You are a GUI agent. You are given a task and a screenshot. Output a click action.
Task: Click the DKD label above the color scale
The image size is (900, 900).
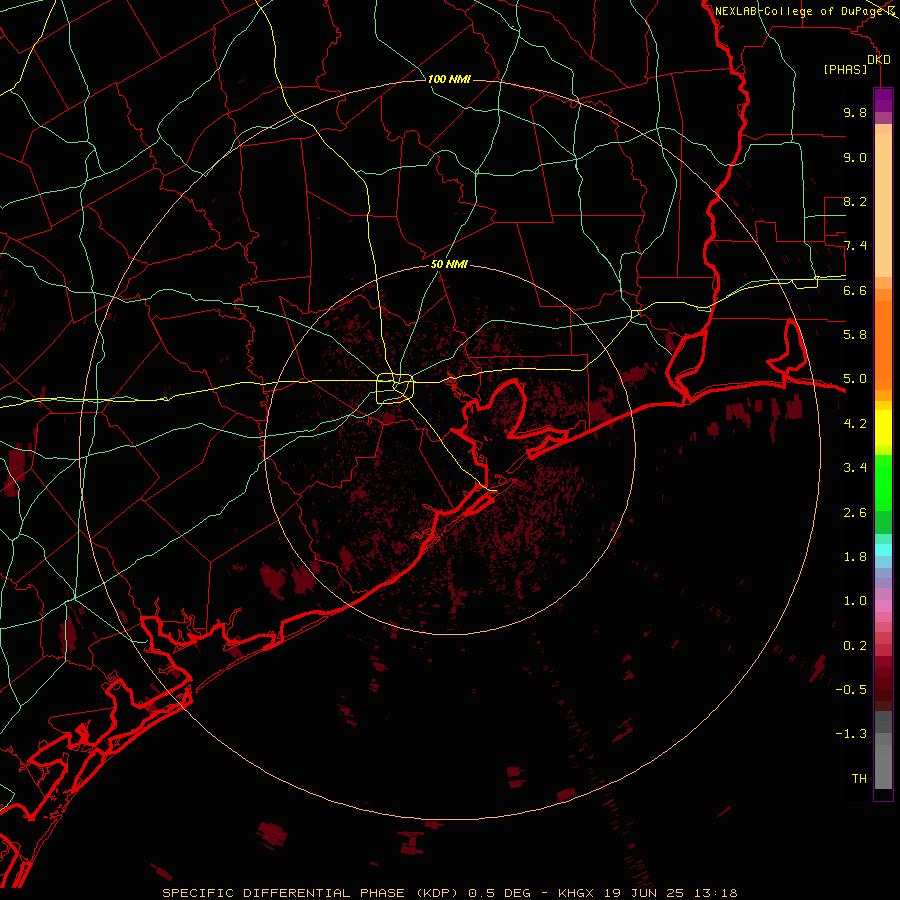879,60
